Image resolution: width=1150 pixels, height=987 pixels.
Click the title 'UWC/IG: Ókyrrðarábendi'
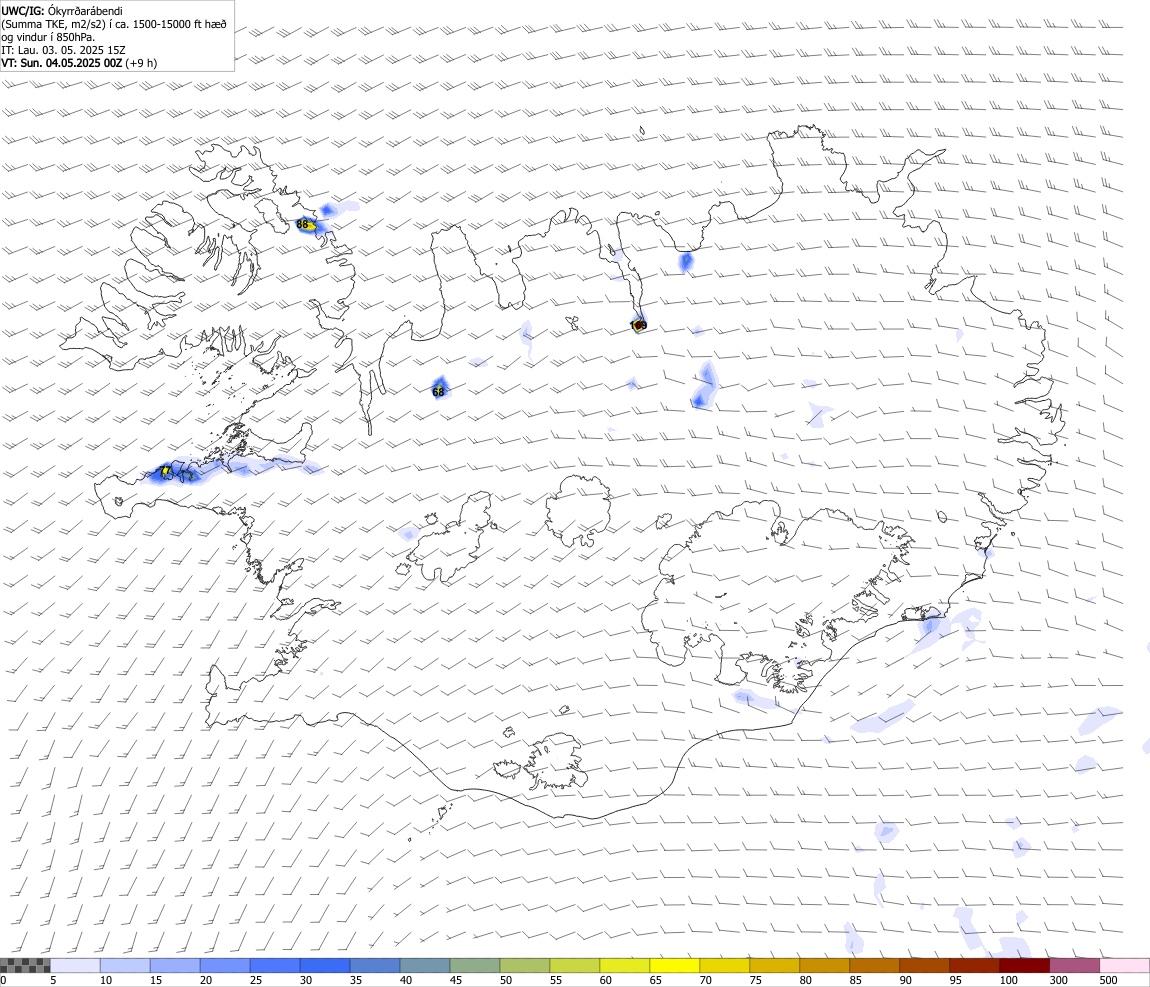coord(62,11)
